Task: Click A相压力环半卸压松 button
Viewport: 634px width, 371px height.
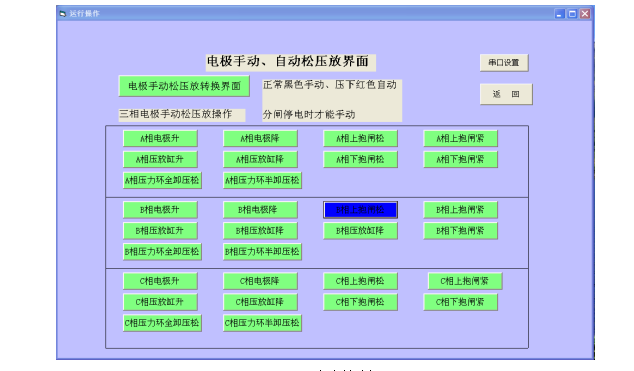Action: 262,180
